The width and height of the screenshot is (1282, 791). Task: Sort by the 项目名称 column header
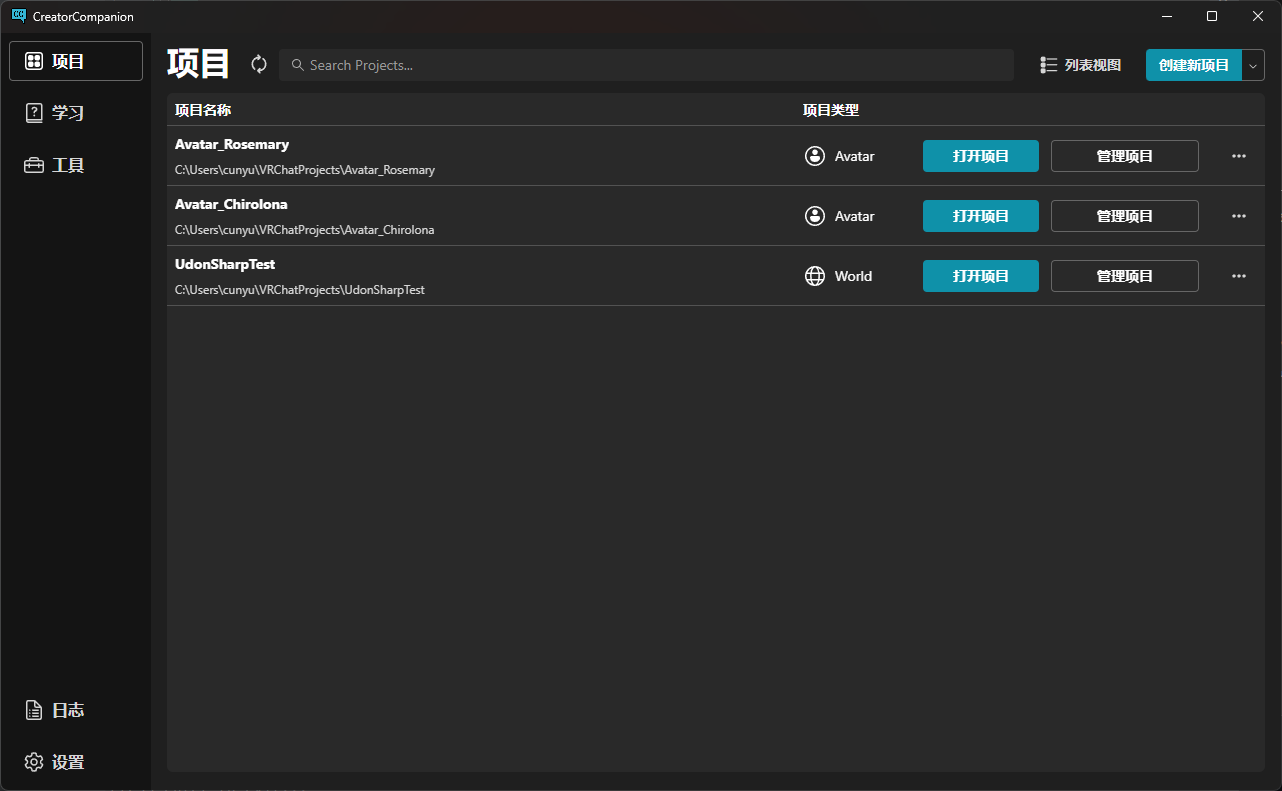(203, 110)
